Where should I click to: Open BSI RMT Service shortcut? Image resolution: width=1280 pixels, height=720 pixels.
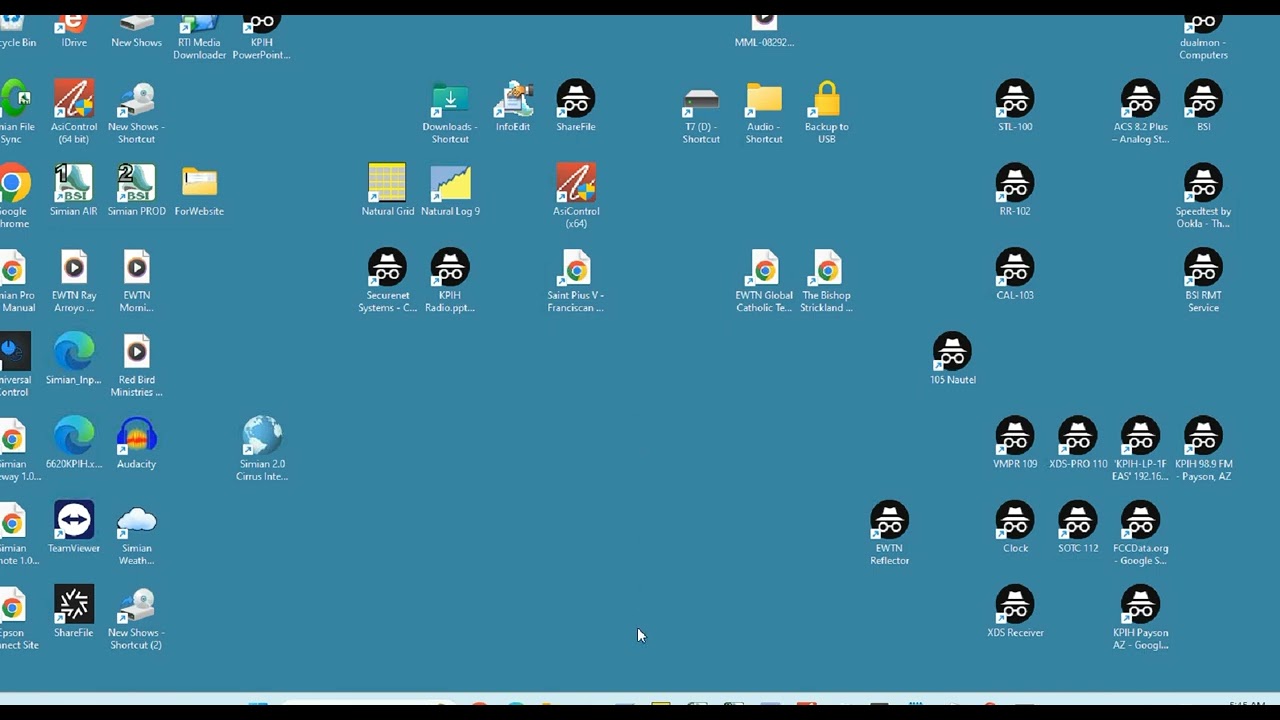1203,281
